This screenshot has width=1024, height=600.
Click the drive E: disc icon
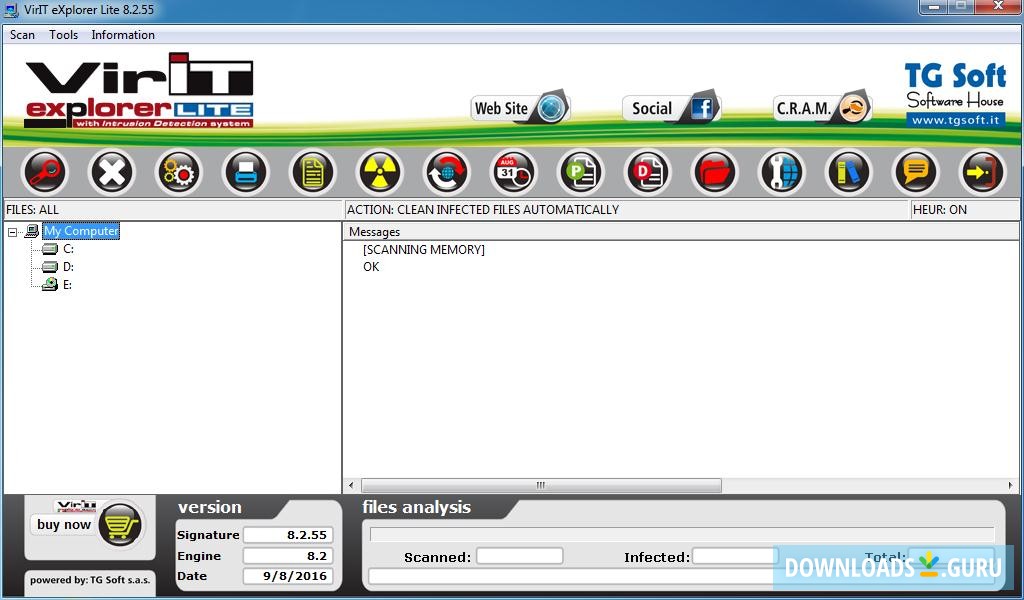[50, 284]
